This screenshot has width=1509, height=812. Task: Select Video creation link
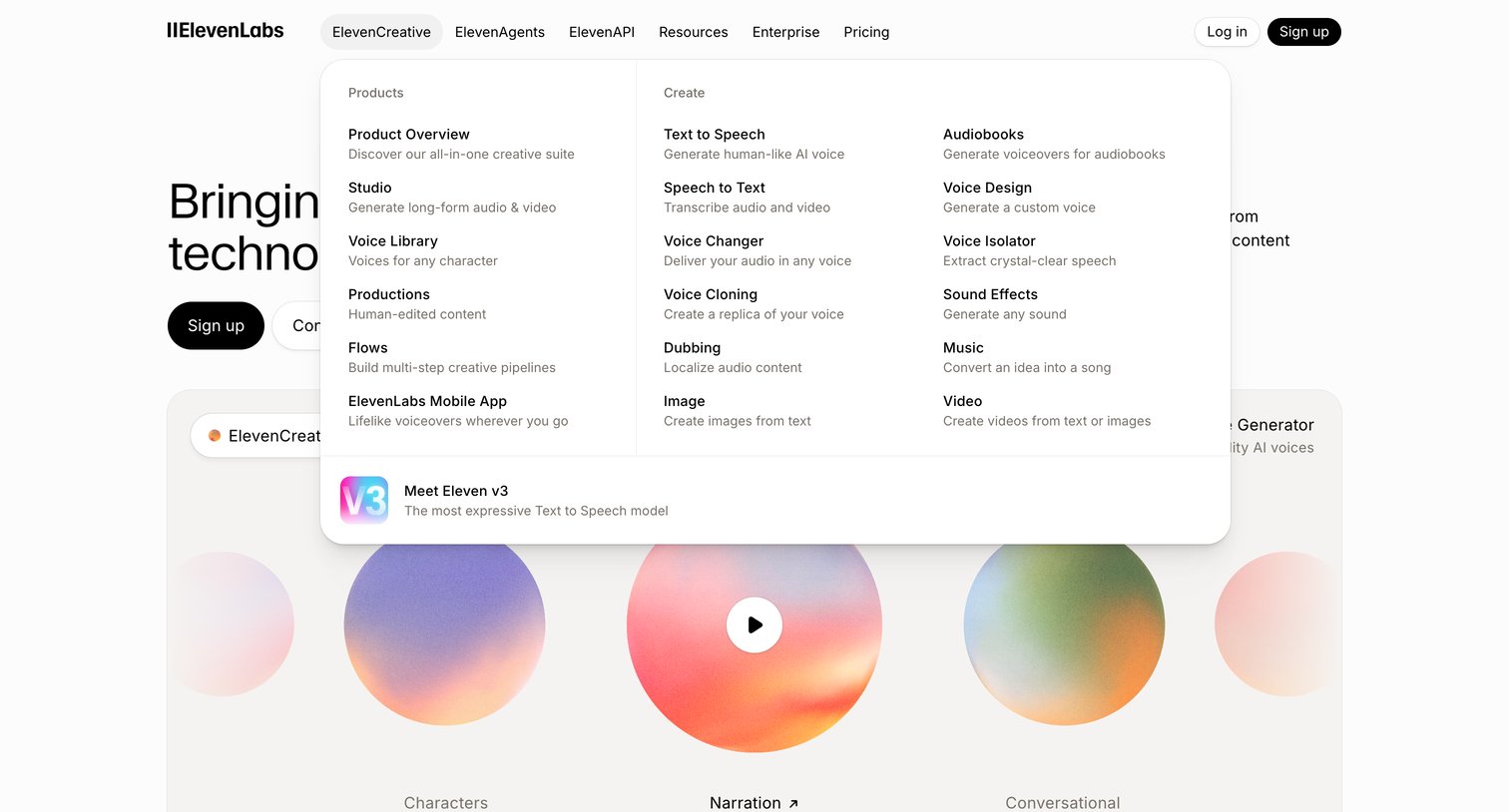(x=1047, y=411)
